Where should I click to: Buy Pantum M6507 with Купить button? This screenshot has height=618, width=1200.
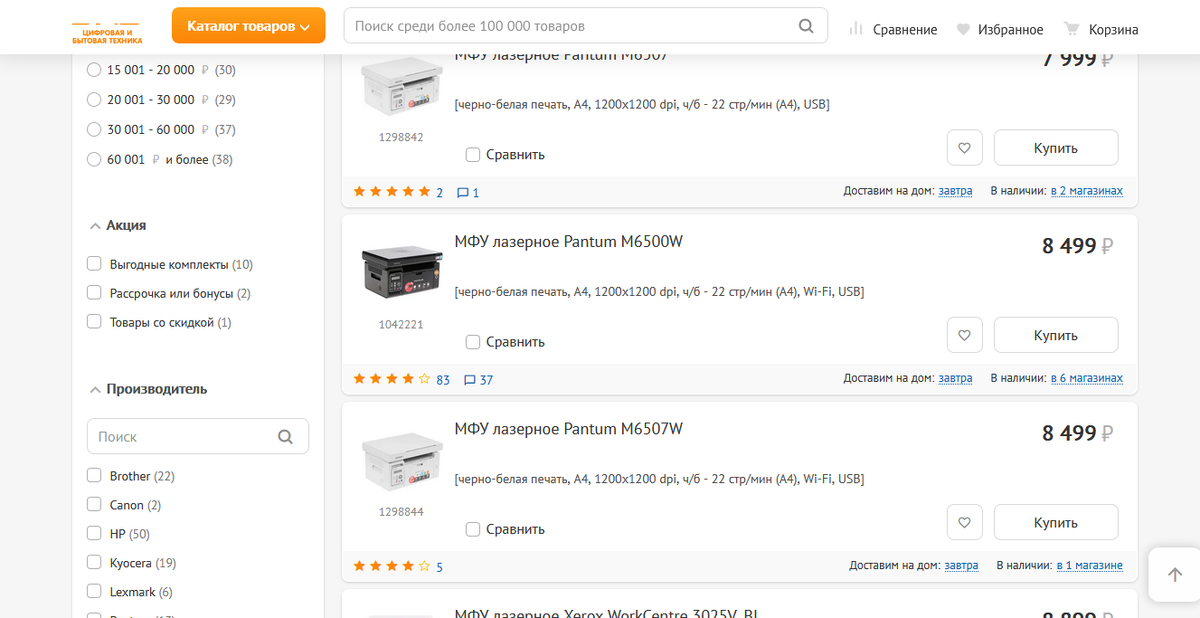click(x=1056, y=148)
